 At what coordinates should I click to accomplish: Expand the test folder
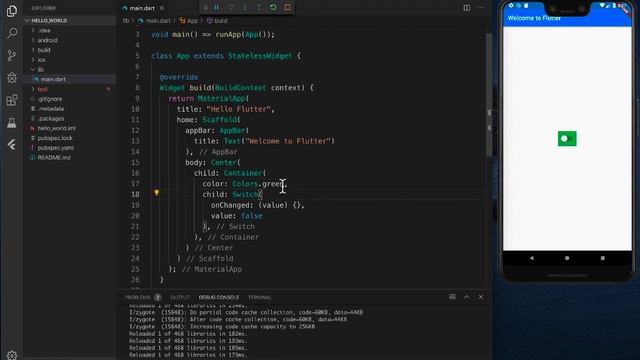42,89
